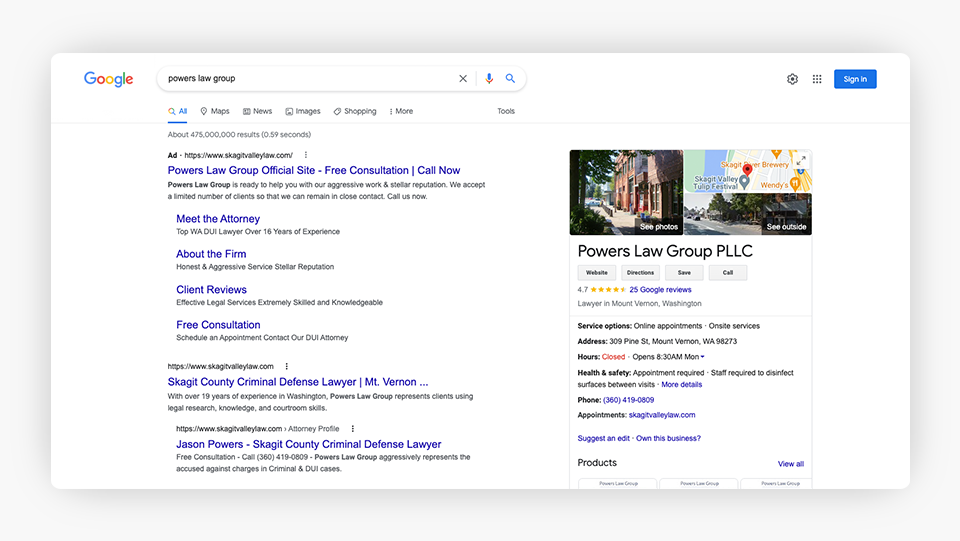Screen dimensions: 960x541
Task: Open the More search categories menu
Action: click(401, 111)
